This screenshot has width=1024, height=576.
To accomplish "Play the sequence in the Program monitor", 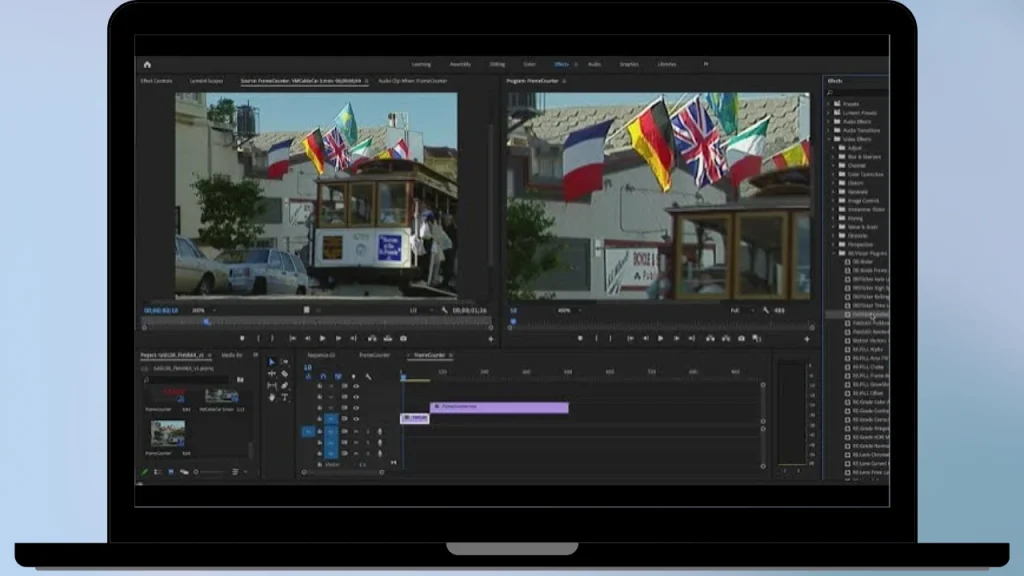I will [661, 338].
